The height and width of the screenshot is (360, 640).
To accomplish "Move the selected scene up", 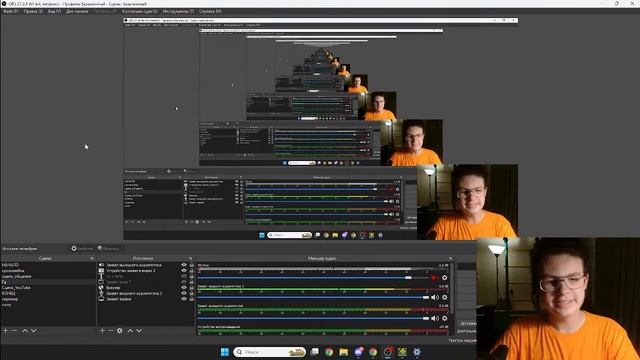I will pyautogui.click(x=25, y=331).
